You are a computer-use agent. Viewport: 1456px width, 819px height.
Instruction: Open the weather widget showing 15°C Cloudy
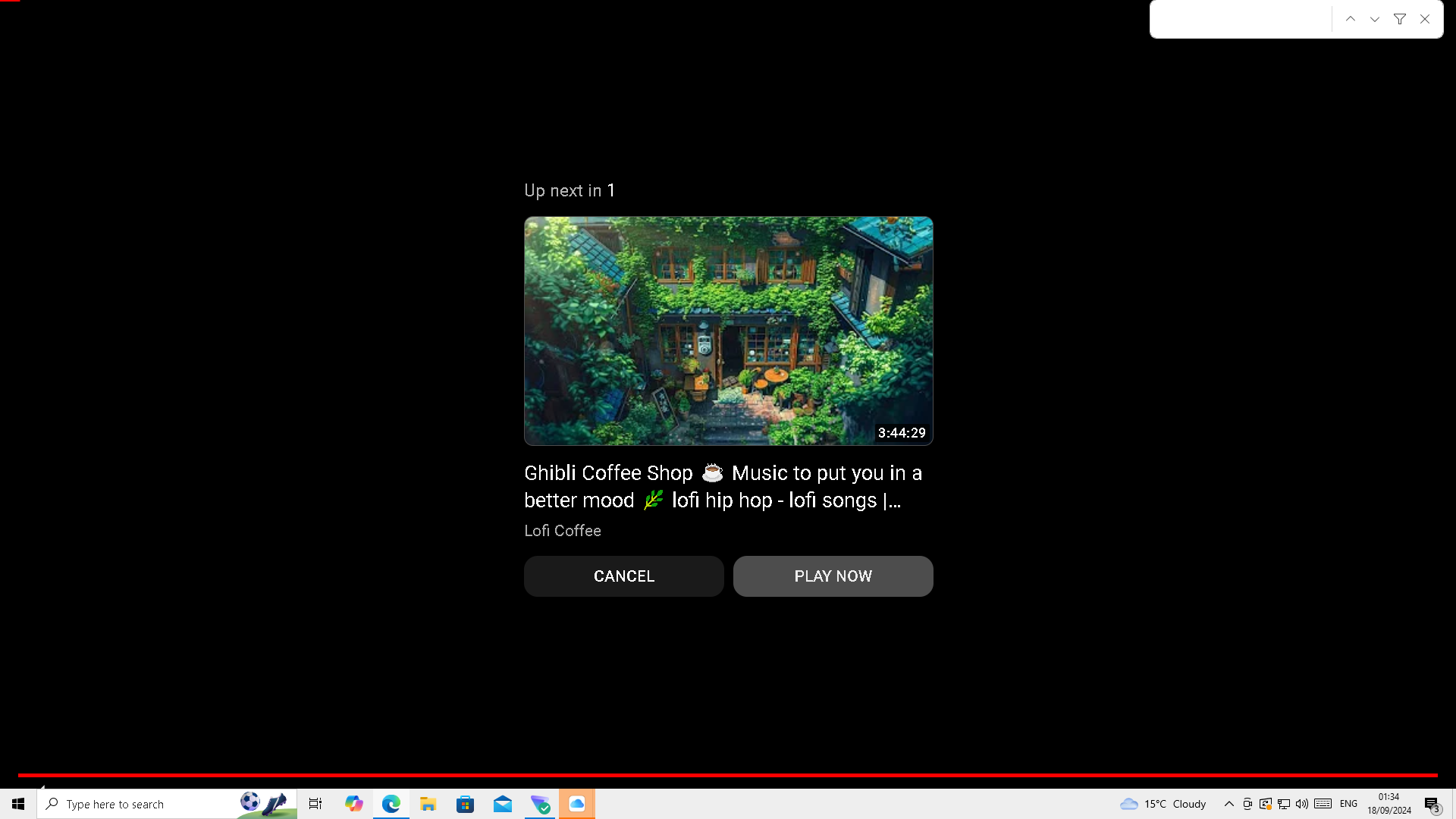pos(1163,804)
